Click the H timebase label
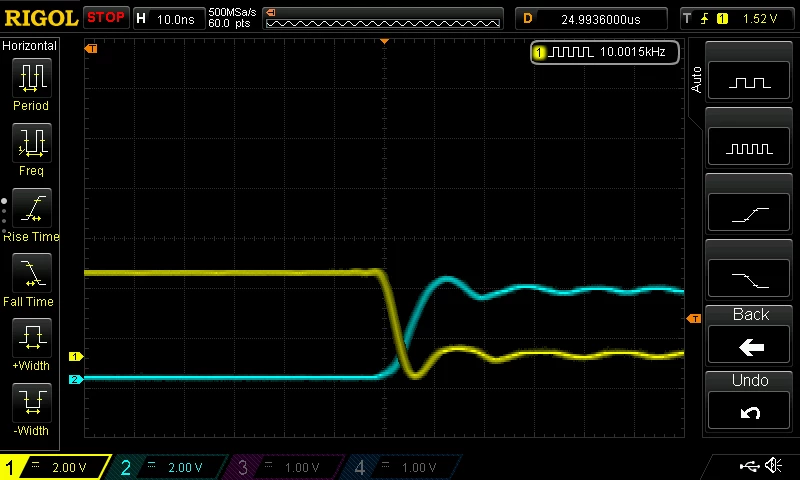 (x=141, y=19)
